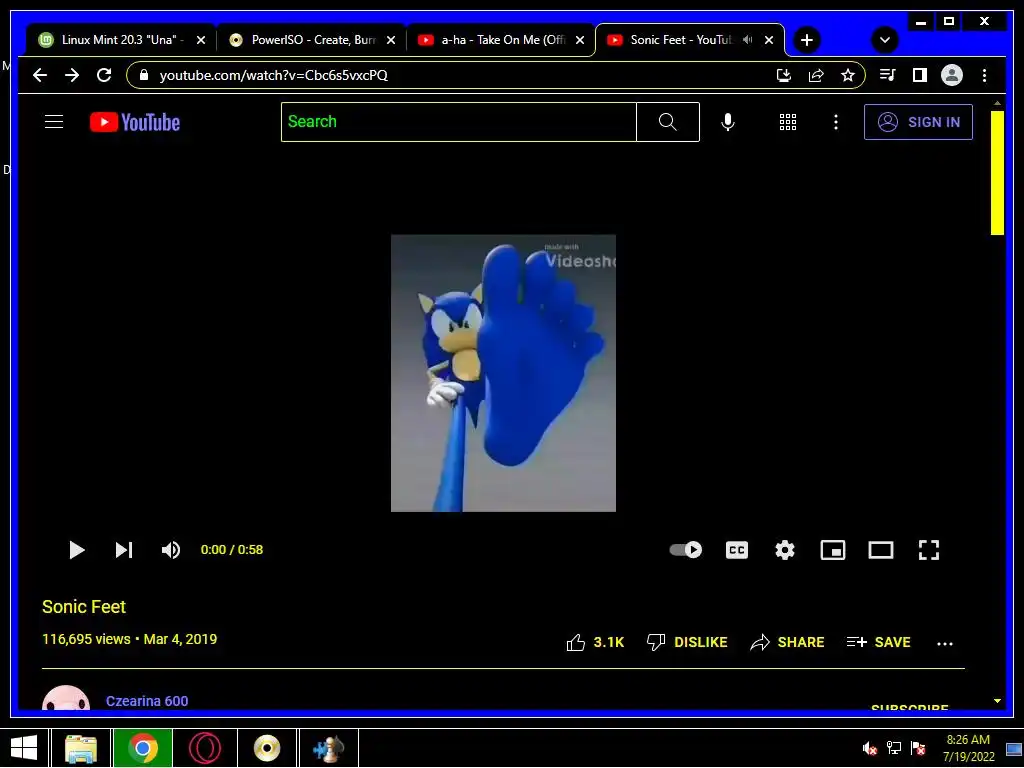Screen dimensions: 1024x768
Task: Click the Sonic Feet video title
Action: tap(84, 607)
